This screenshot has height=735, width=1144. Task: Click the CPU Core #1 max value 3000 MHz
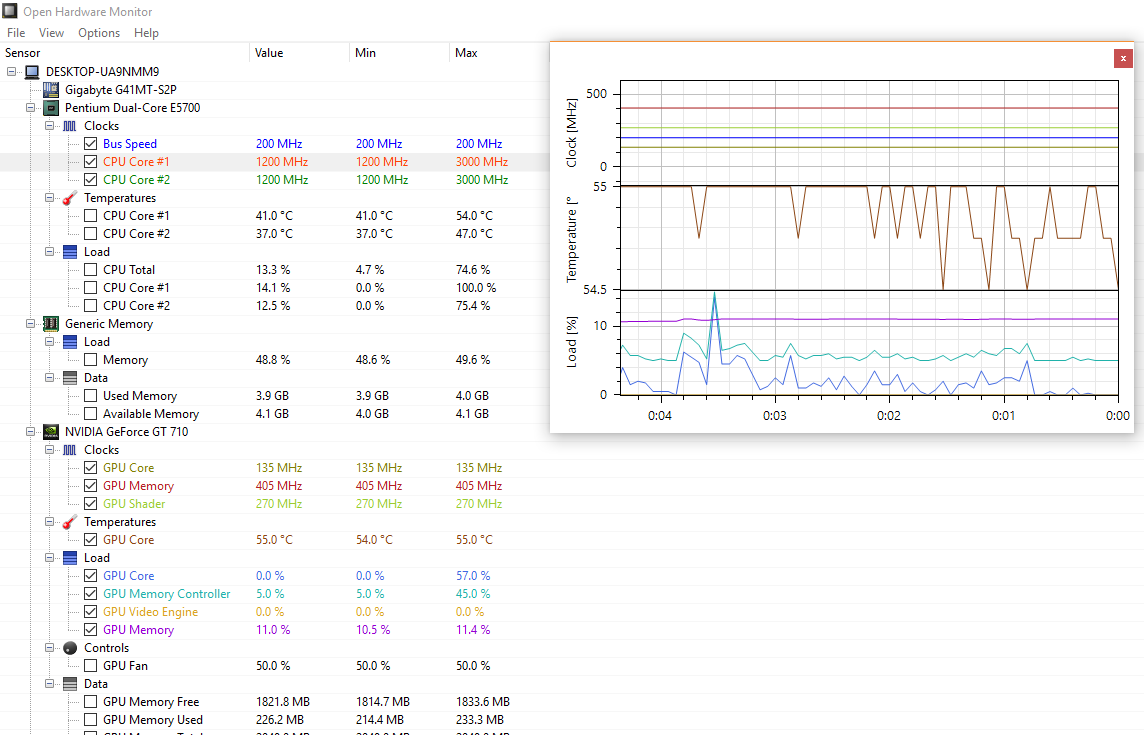point(482,162)
